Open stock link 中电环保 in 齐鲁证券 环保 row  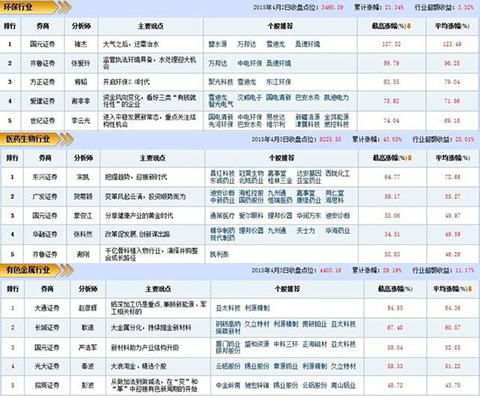click(250, 63)
